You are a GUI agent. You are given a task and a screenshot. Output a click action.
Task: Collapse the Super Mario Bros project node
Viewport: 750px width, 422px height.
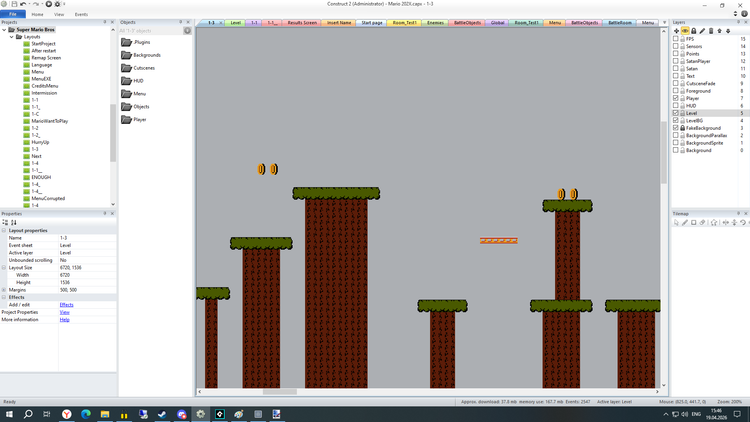[x=4, y=30]
